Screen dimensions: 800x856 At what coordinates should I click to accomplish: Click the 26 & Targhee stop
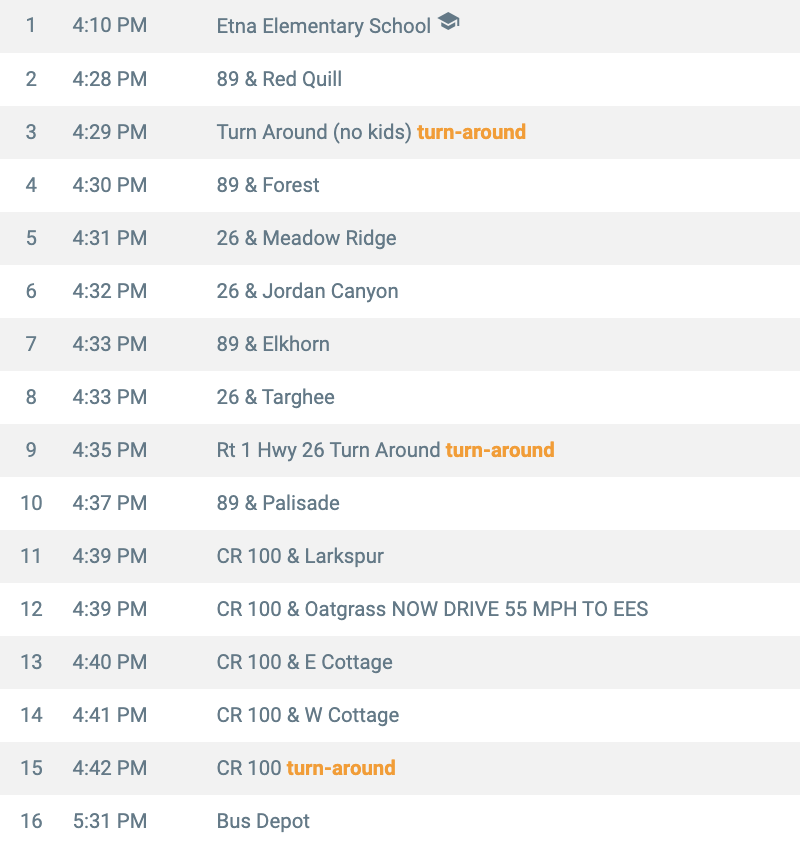click(275, 397)
